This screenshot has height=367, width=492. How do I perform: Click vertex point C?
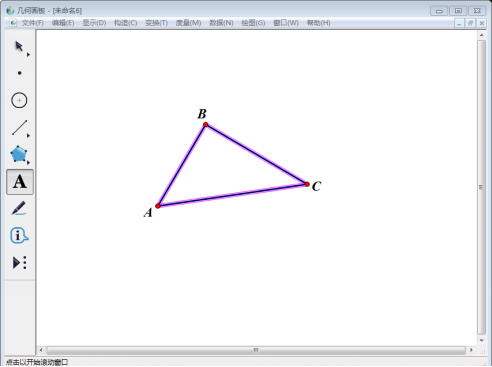click(x=307, y=184)
